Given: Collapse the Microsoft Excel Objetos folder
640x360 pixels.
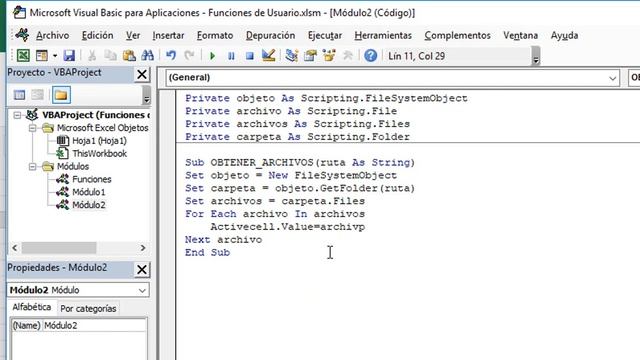Looking at the screenshot, I should [33, 128].
